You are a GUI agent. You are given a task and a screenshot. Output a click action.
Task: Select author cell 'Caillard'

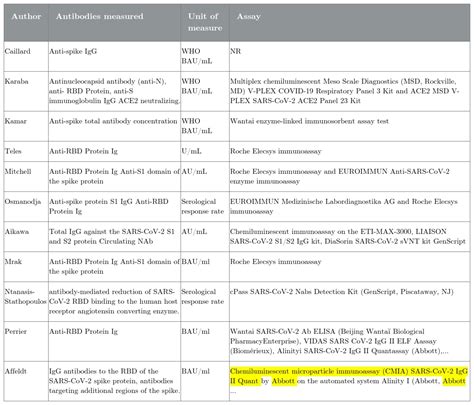(x=26, y=56)
